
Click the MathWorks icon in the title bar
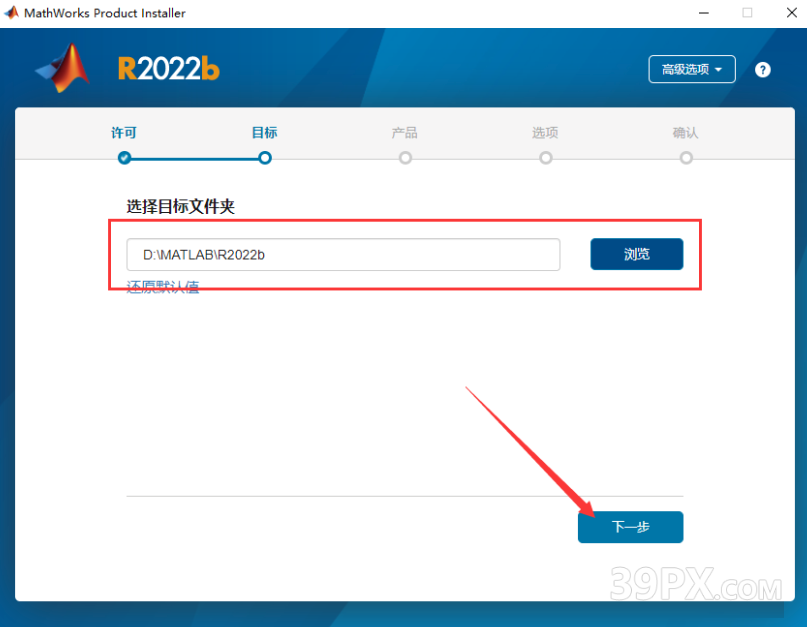click(x=11, y=12)
